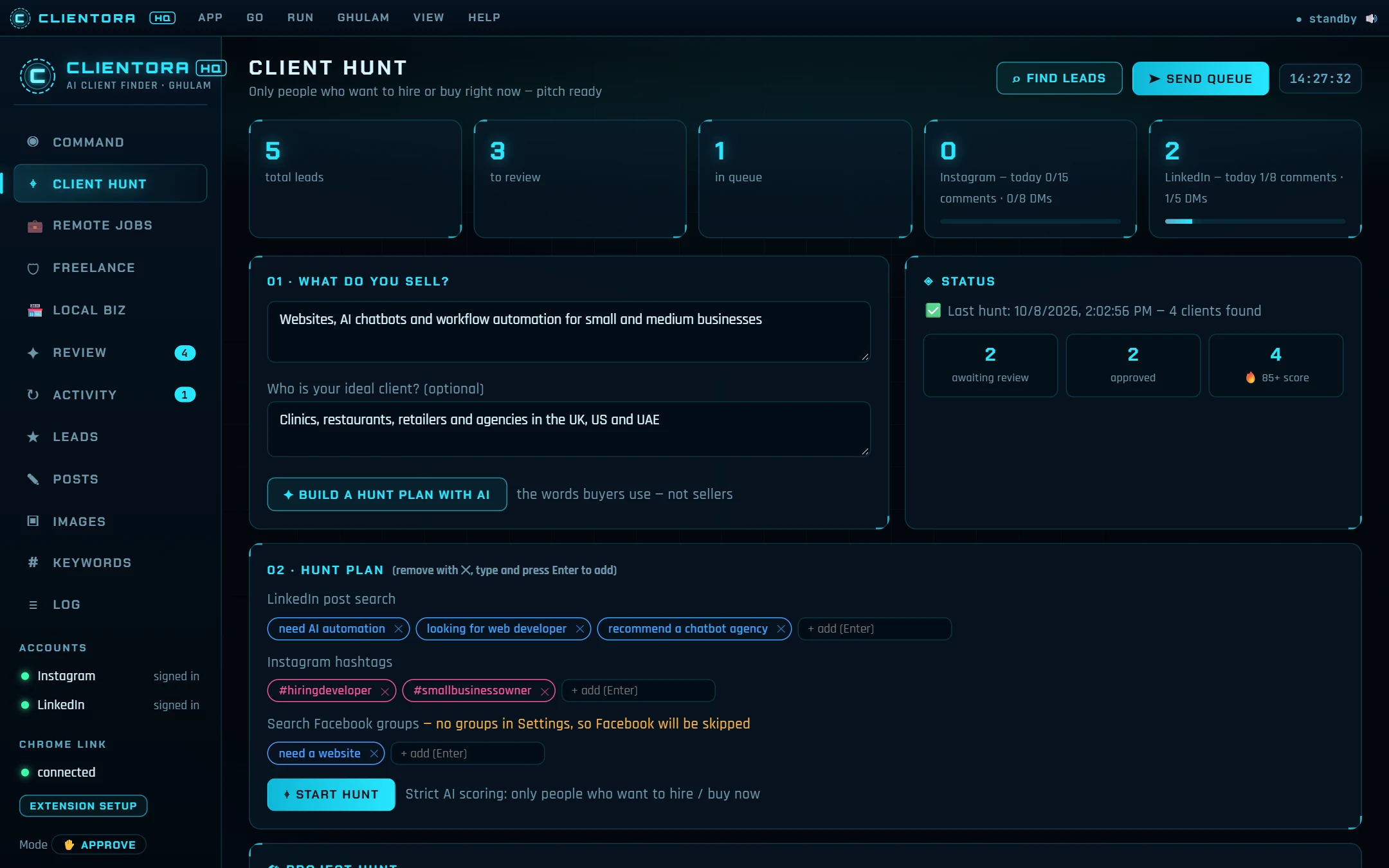This screenshot has height=868, width=1389.
Task: Remove the 'need AI automation' tag
Action: (x=399, y=629)
